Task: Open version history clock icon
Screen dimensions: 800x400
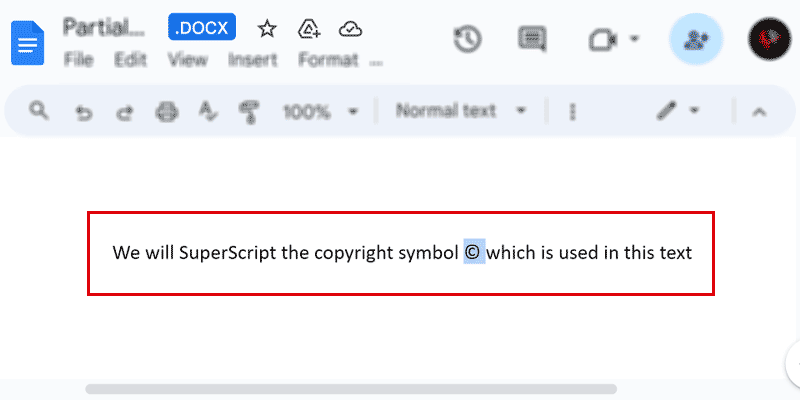Action: [468, 39]
